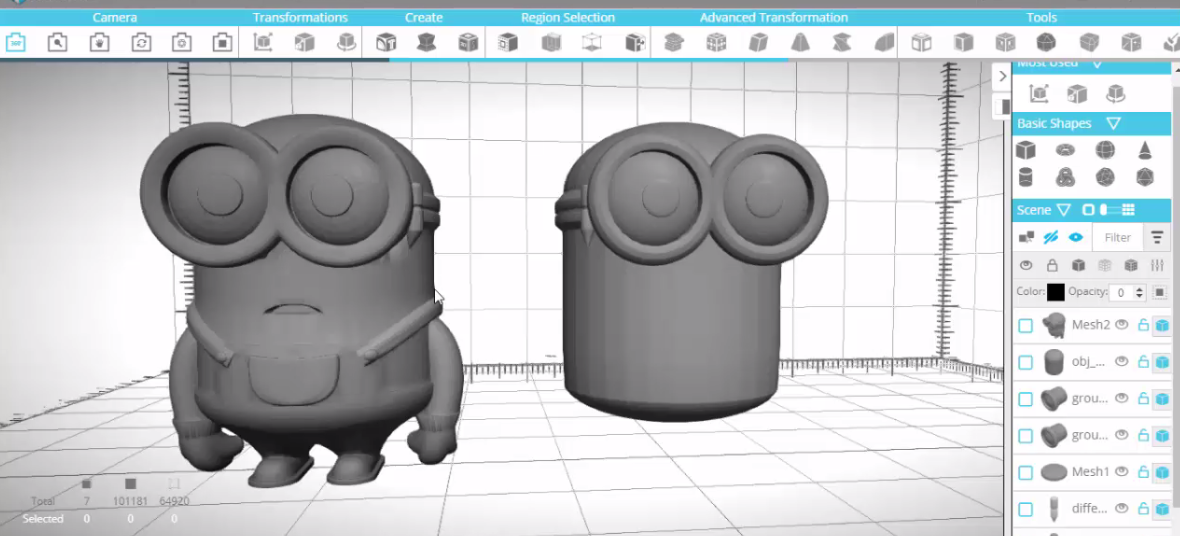Open the Camera toolbar section

pyautogui.click(x=114, y=17)
